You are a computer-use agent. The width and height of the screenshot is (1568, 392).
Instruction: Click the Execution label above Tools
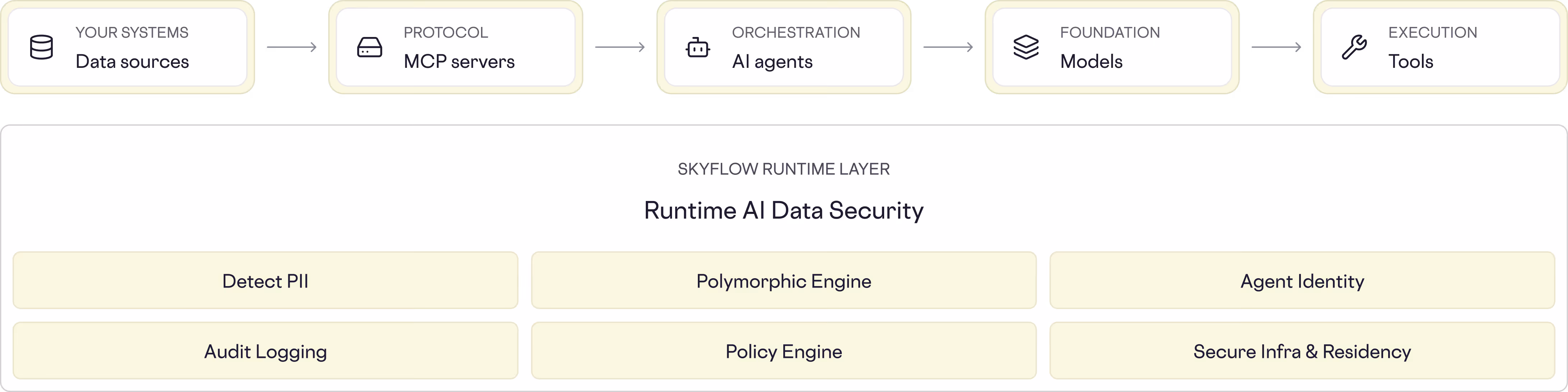point(1432,32)
